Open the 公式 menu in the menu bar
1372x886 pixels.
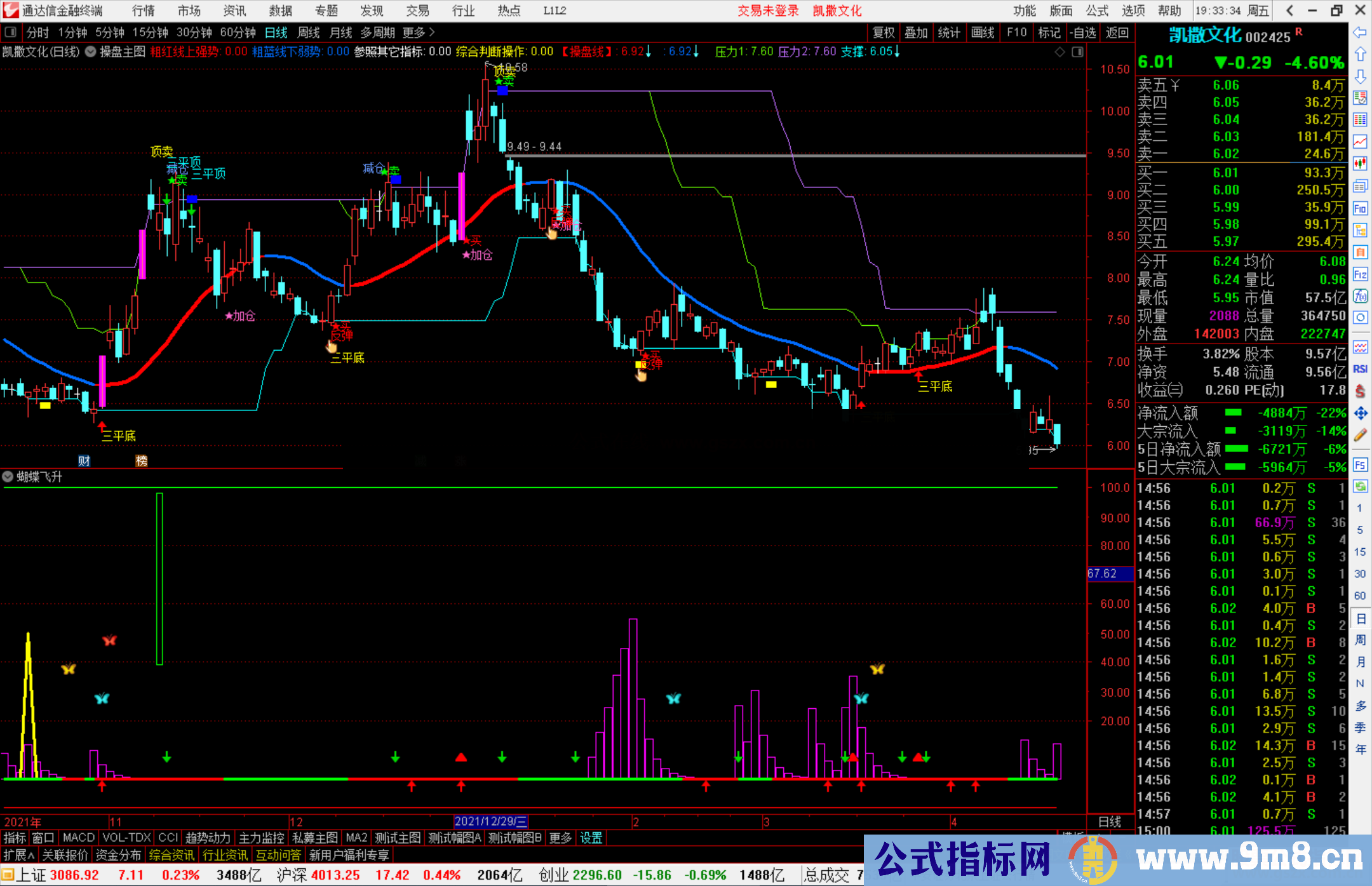click(x=1095, y=11)
